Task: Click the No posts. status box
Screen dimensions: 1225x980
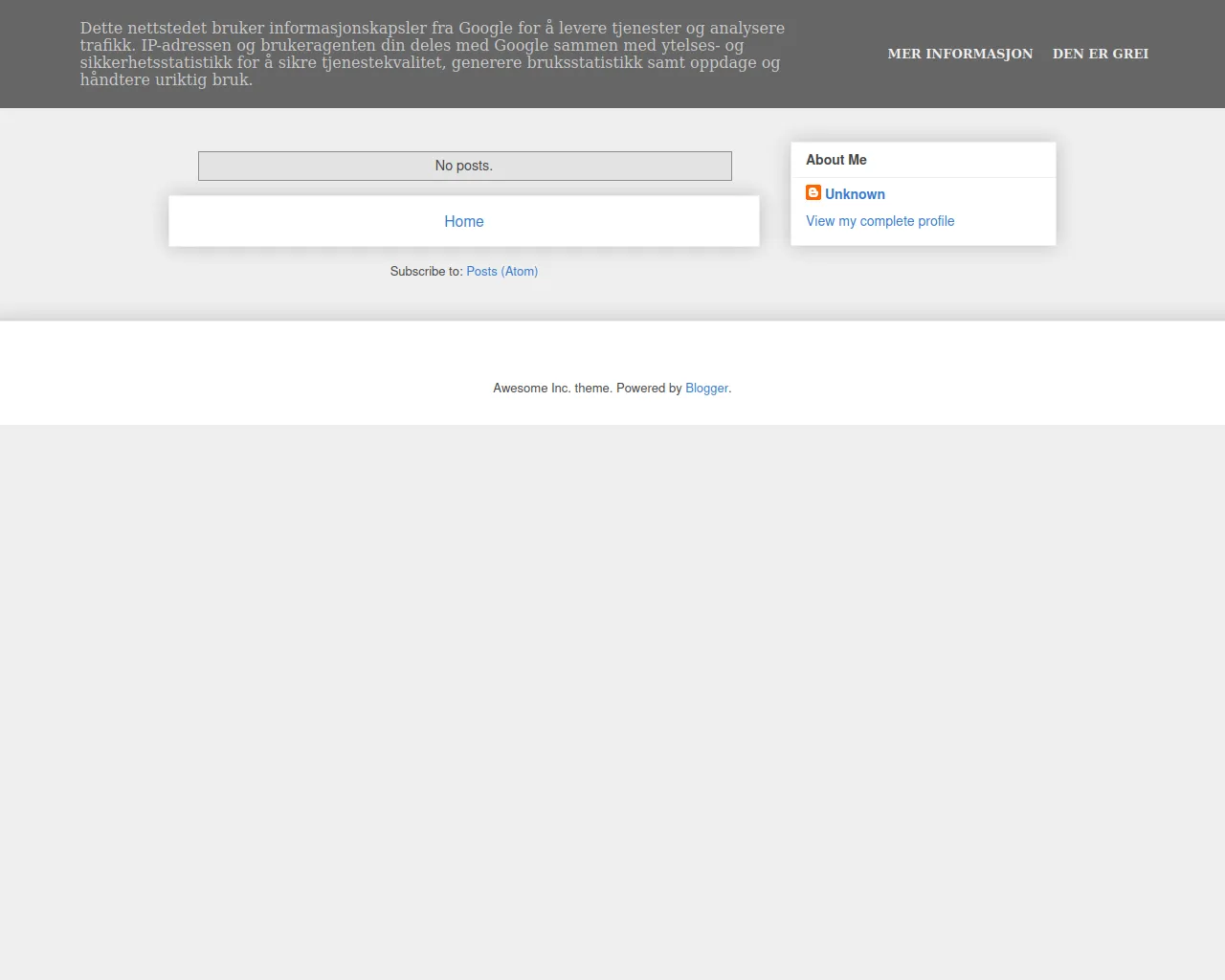Action: coord(464,166)
